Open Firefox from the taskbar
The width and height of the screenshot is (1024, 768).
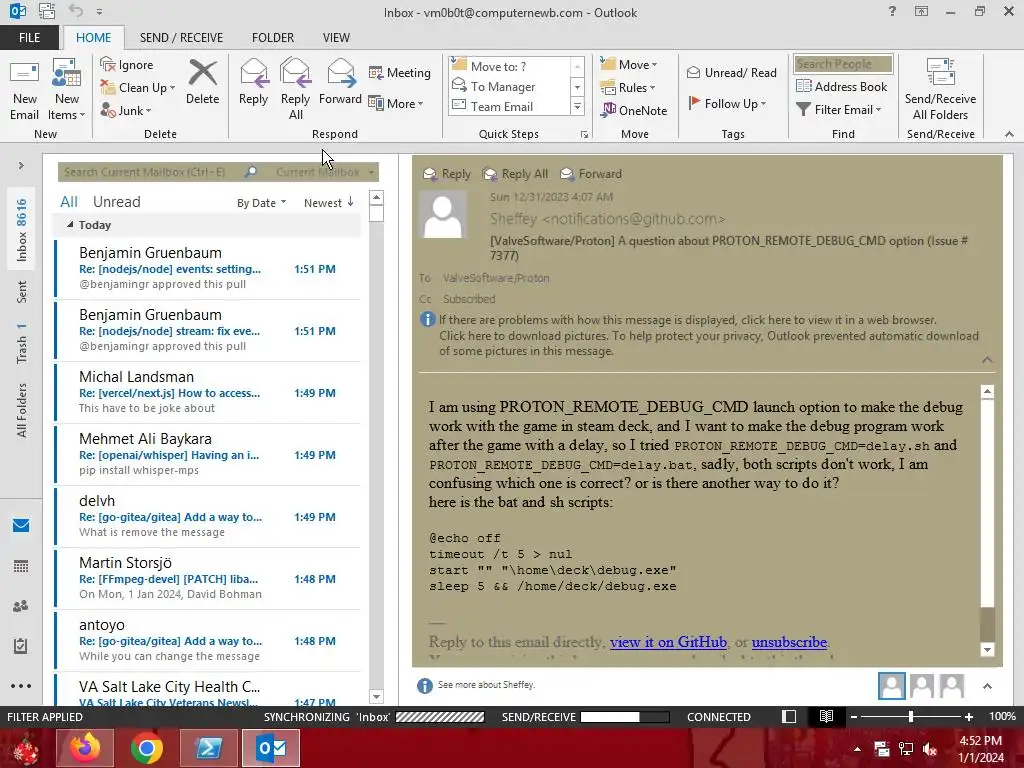[85, 748]
